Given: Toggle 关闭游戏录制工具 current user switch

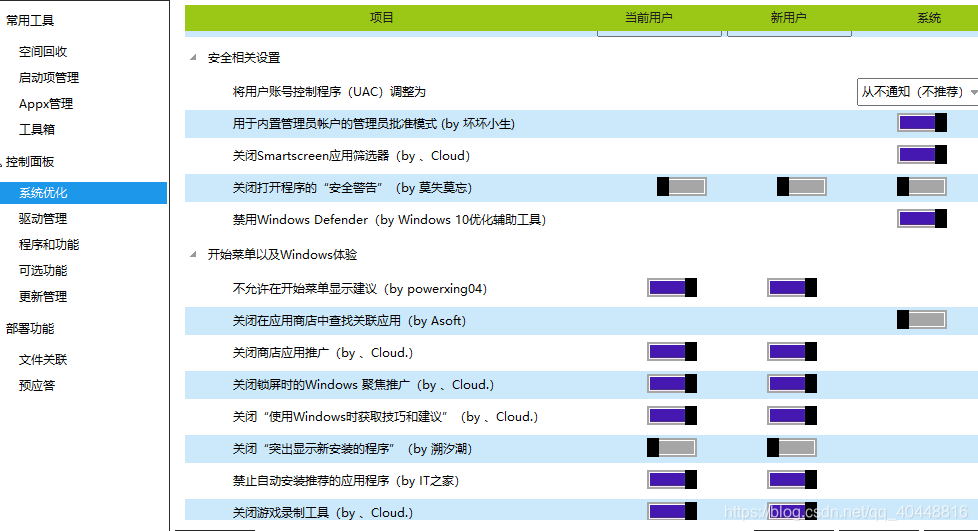Looking at the screenshot, I should (672, 512).
